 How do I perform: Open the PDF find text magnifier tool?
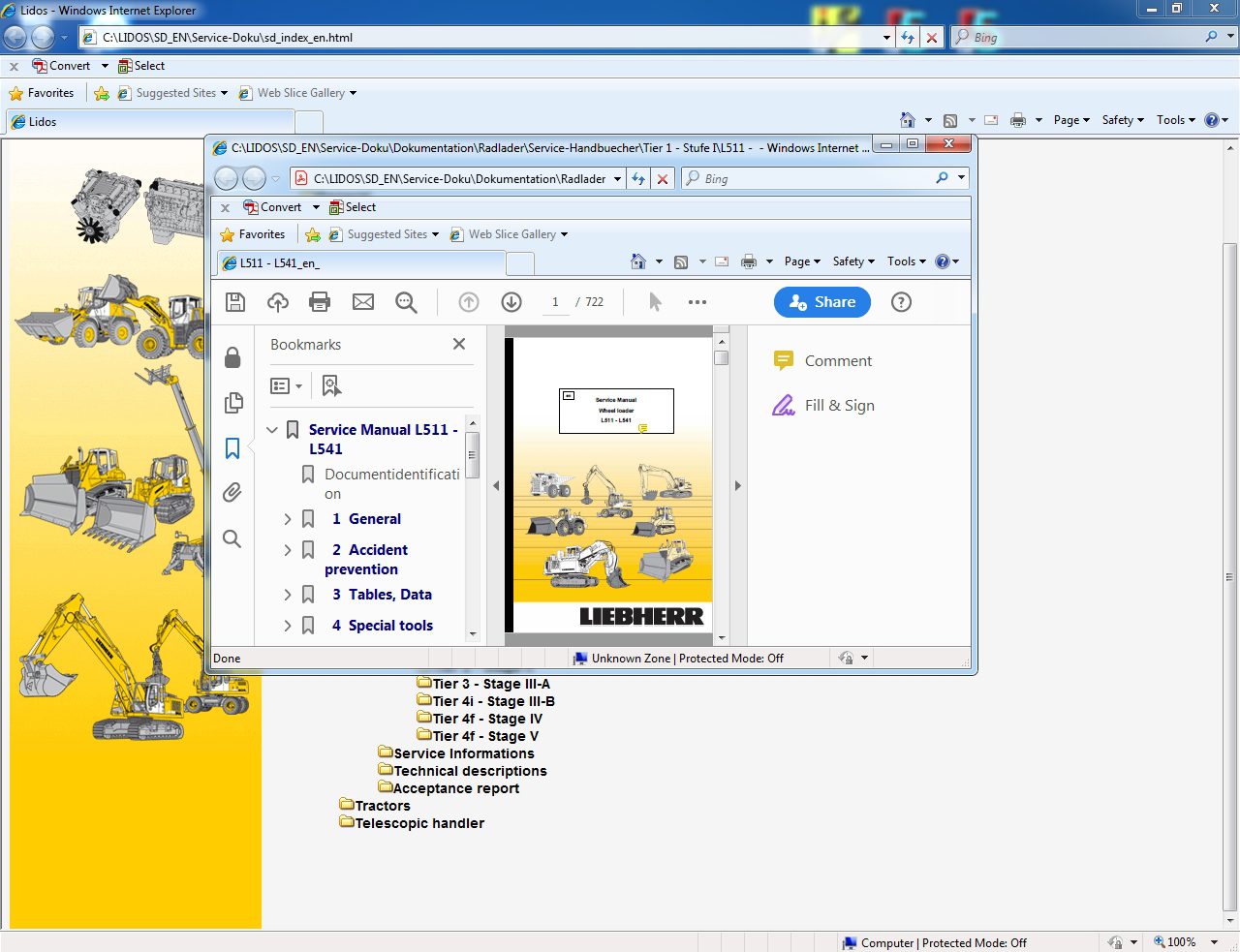(406, 302)
